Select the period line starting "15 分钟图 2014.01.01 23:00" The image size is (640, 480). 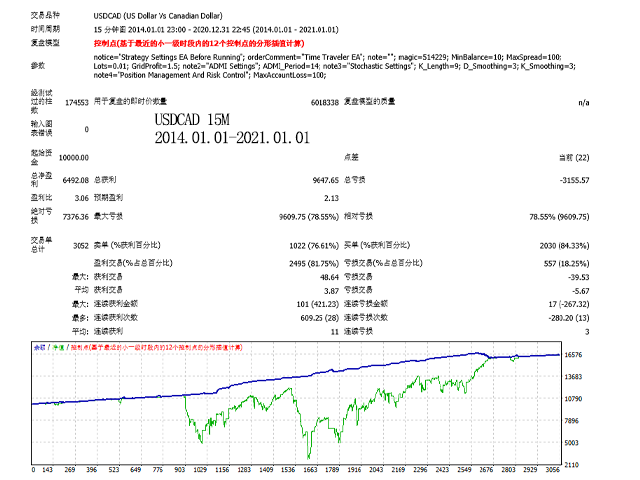click(x=216, y=30)
